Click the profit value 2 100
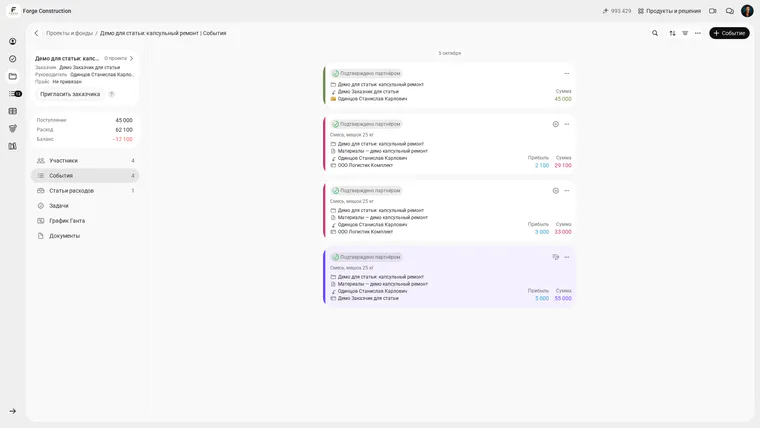Image resolution: width=760 pixels, height=428 pixels. [542, 165]
